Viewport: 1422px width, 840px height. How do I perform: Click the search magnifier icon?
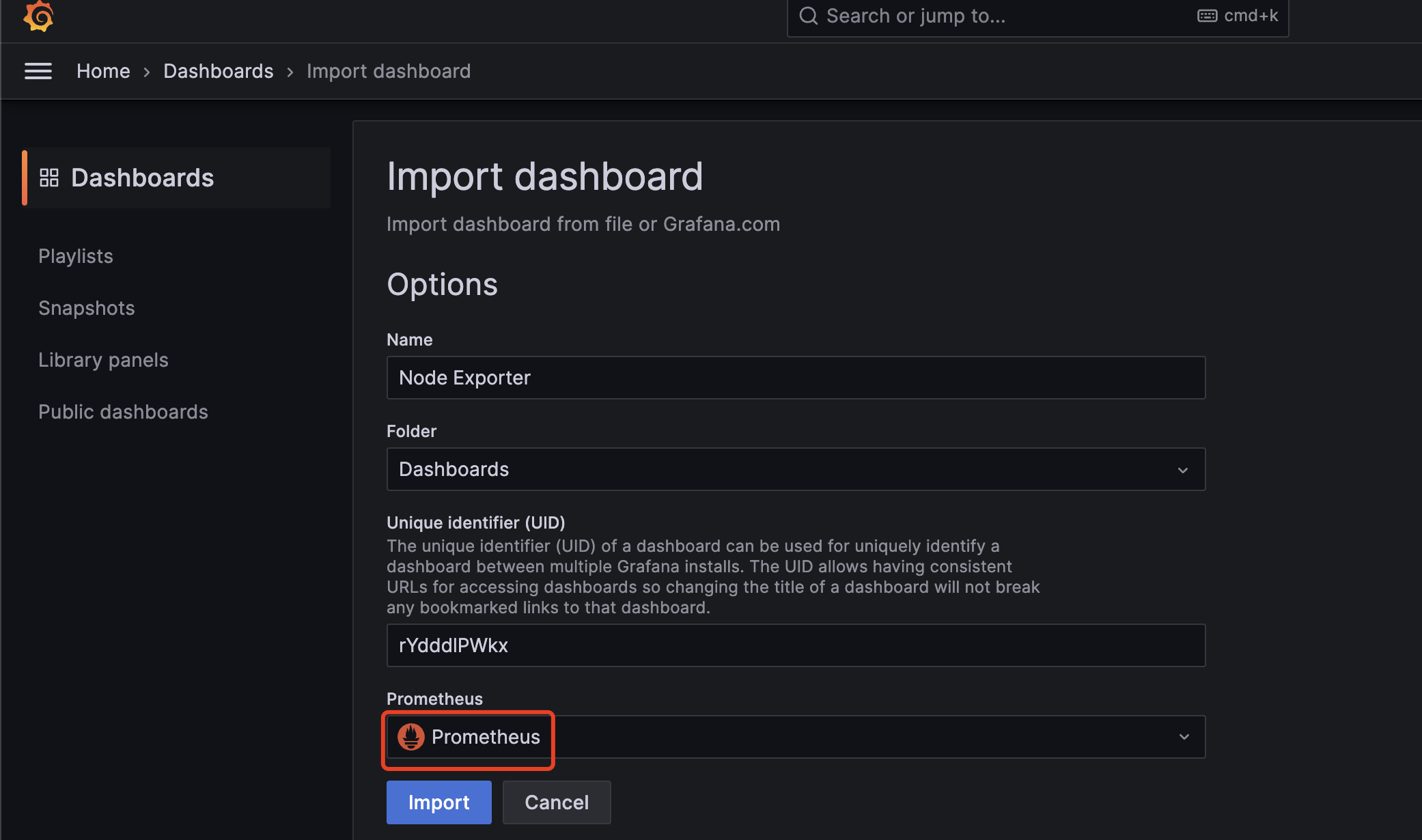tap(809, 16)
